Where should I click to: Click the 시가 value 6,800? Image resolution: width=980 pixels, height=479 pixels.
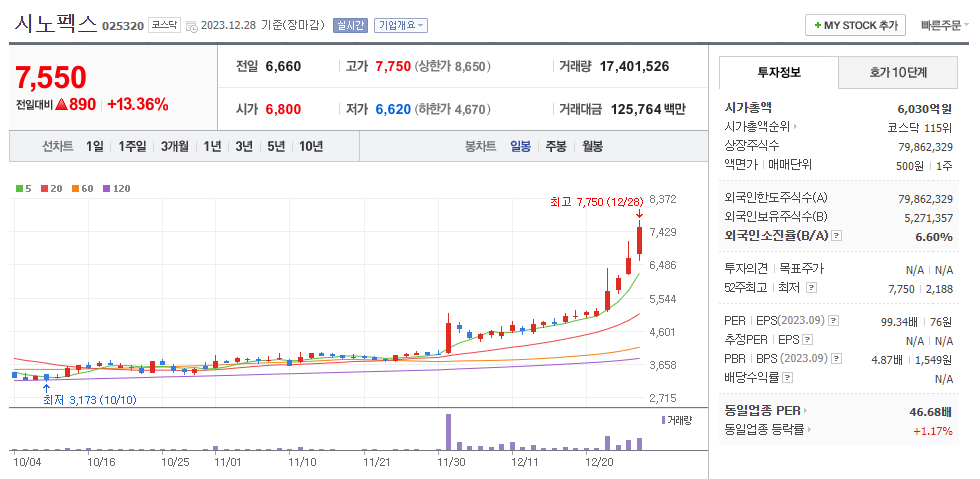pyautogui.click(x=283, y=109)
